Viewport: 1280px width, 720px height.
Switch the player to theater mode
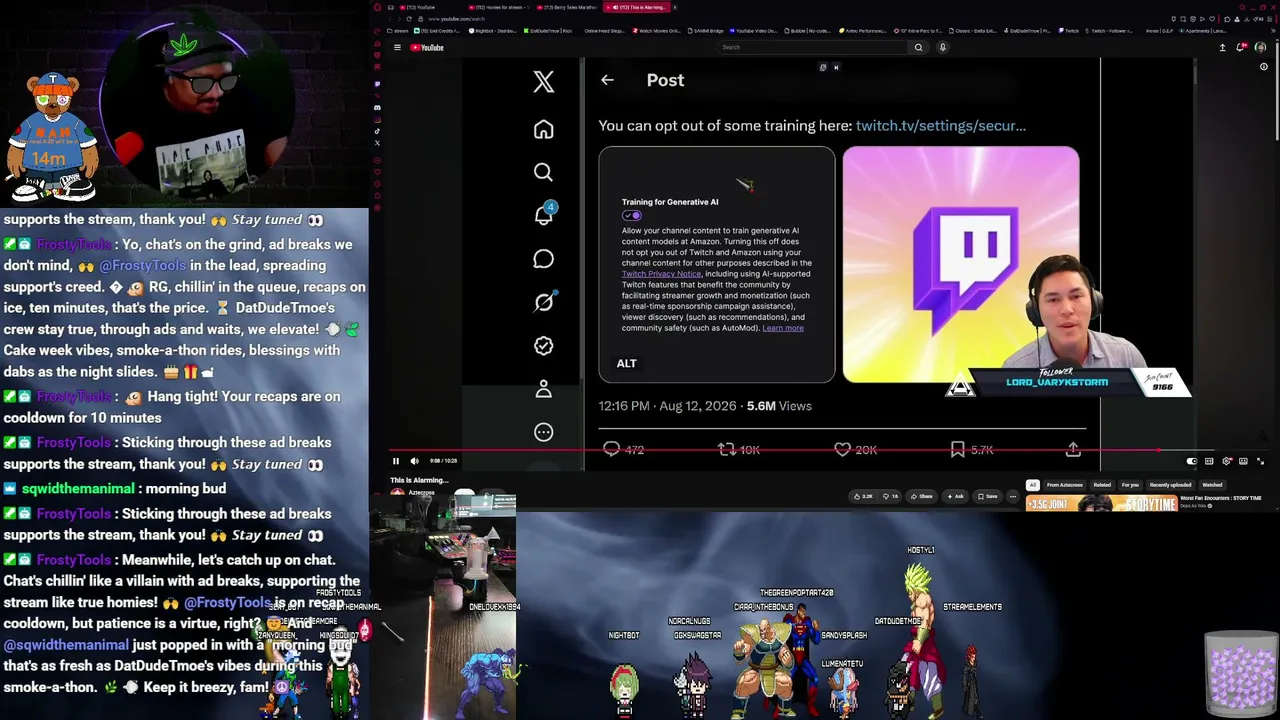1243,461
